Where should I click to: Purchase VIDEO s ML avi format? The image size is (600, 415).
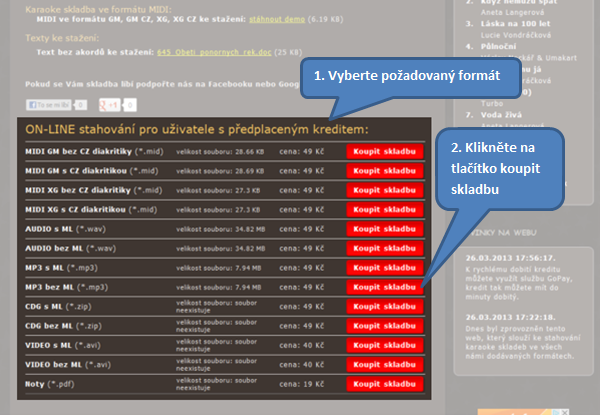[x=385, y=345]
